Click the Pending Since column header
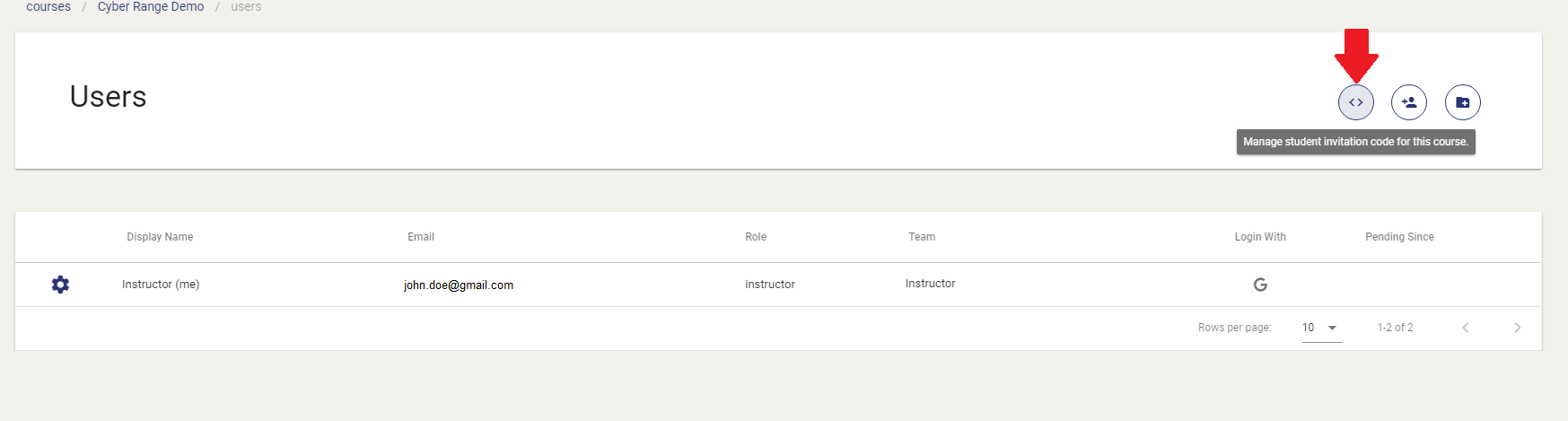 click(1399, 237)
